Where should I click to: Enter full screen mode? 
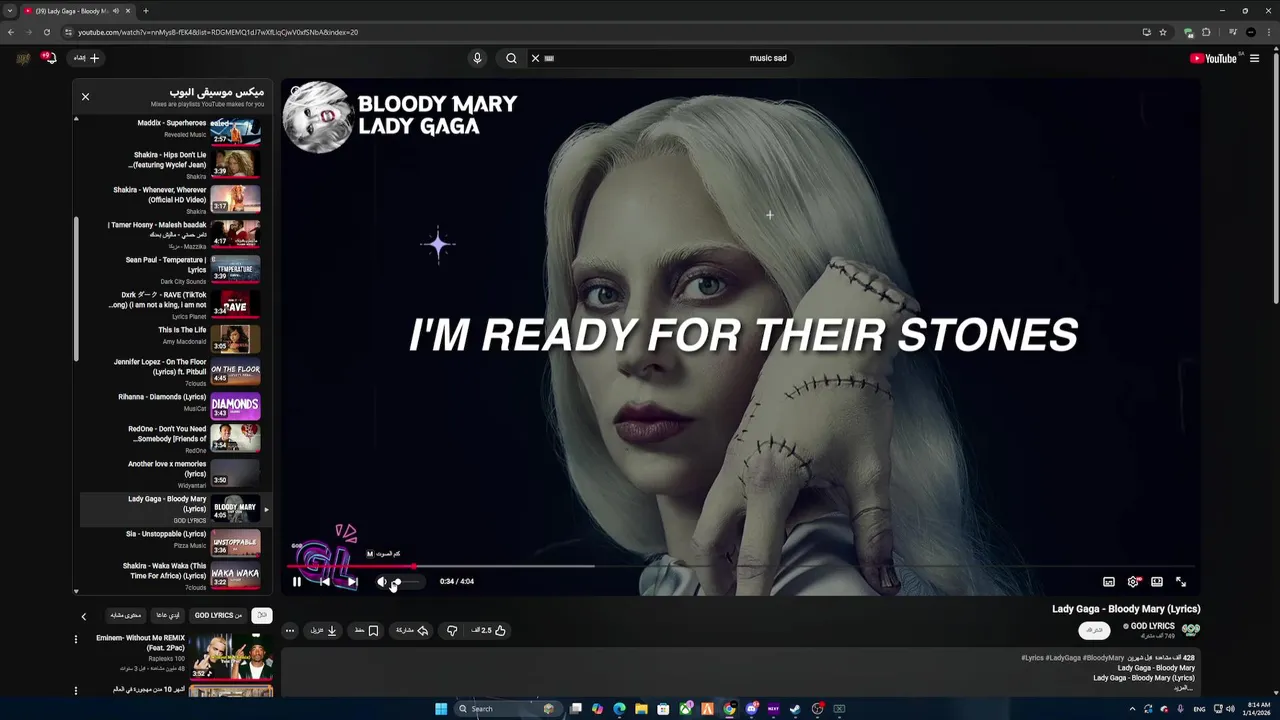point(1181,581)
